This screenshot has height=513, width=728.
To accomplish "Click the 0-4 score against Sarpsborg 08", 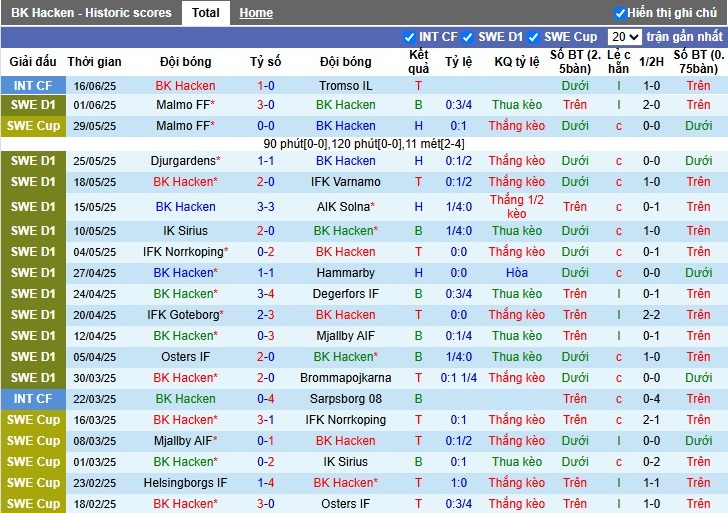I will tap(266, 399).
